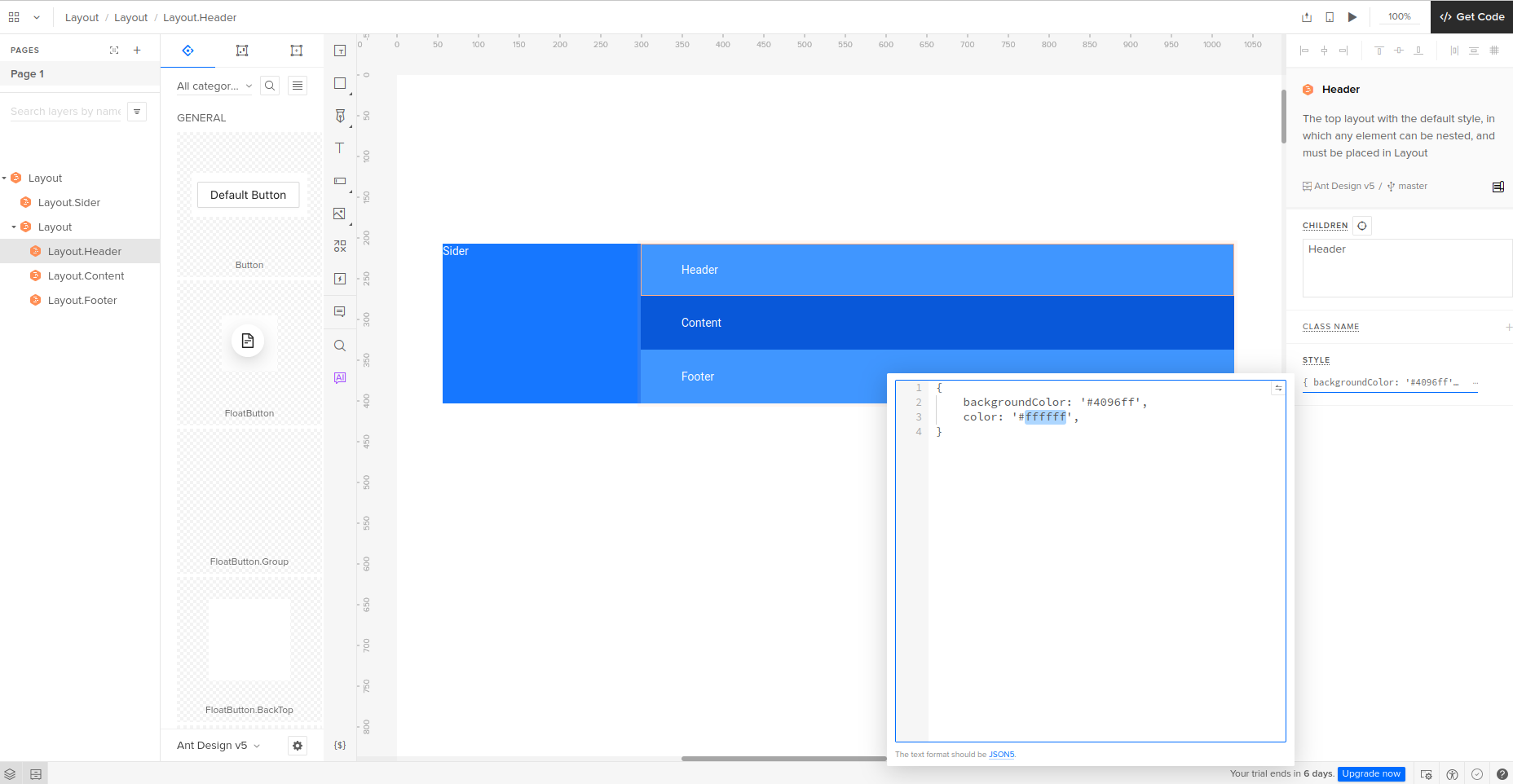Switch to the design system components tab
The image size is (1513, 784).
[x=188, y=51]
